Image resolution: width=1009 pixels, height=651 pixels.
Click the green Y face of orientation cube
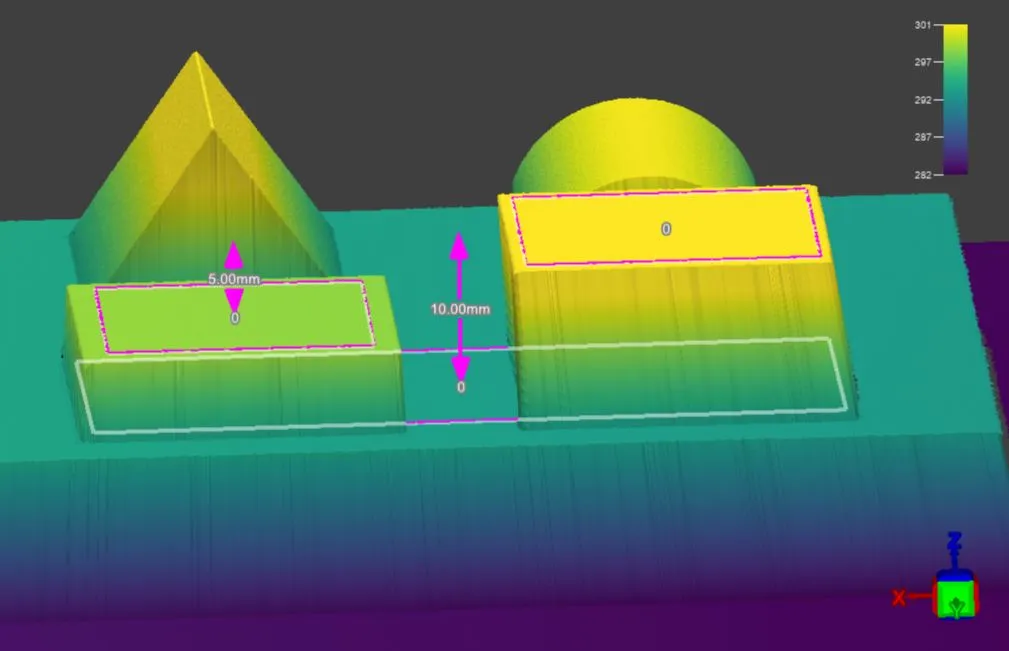coord(956,600)
